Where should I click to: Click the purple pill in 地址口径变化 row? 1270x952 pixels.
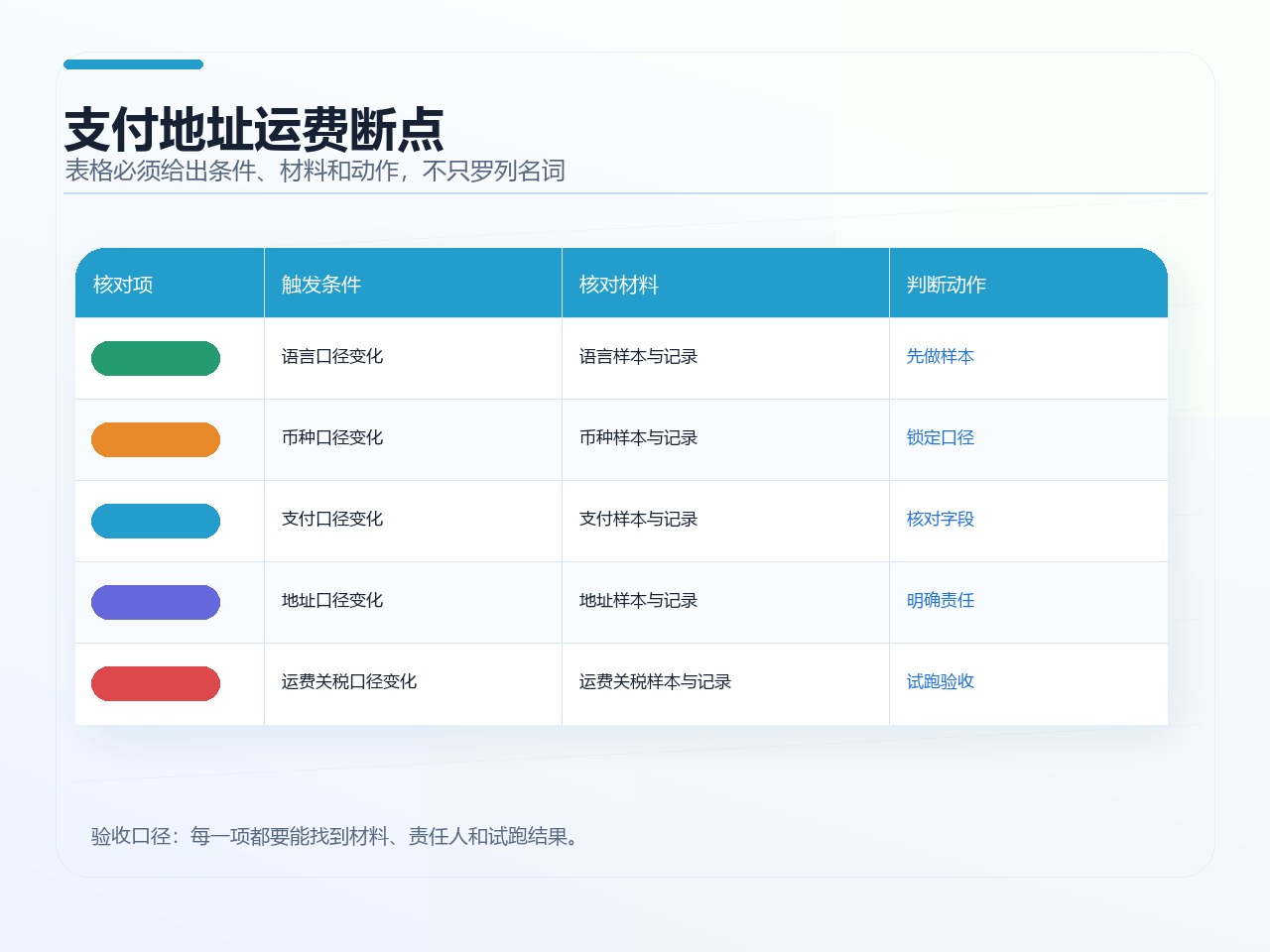[x=156, y=602]
